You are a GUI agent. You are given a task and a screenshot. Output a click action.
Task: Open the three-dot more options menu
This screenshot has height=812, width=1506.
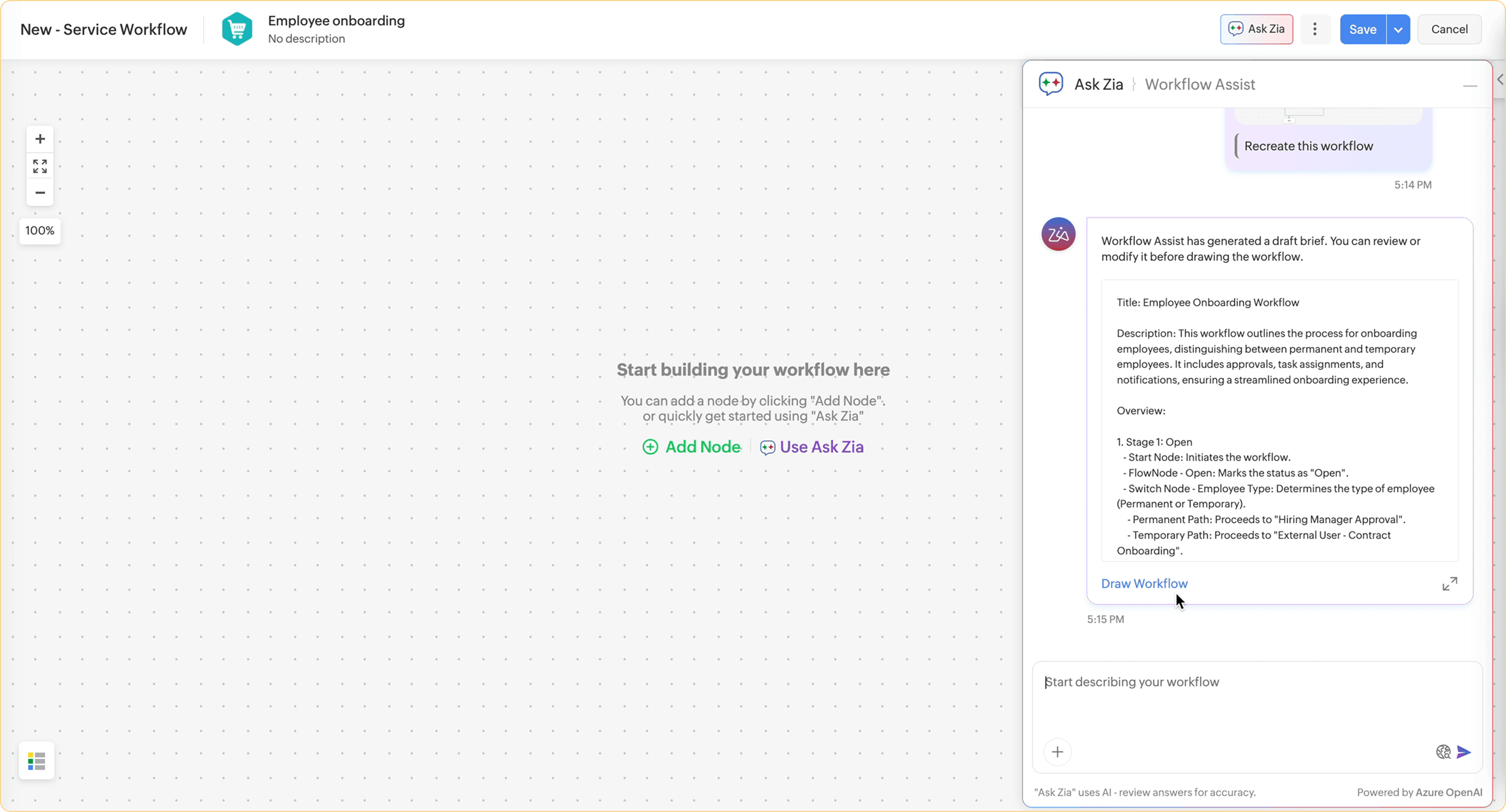[x=1315, y=29]
